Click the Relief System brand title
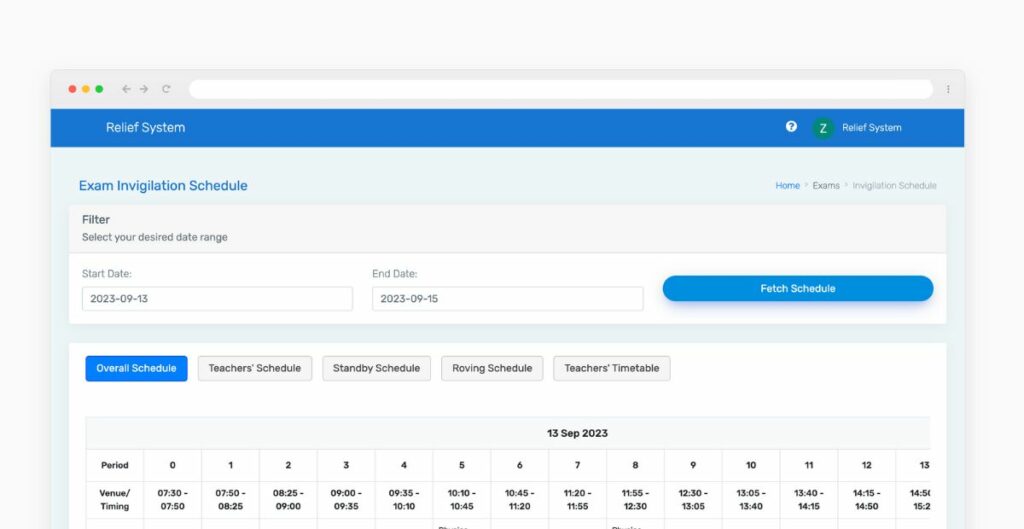The image size is (1024, 529). tap(145, 128)
